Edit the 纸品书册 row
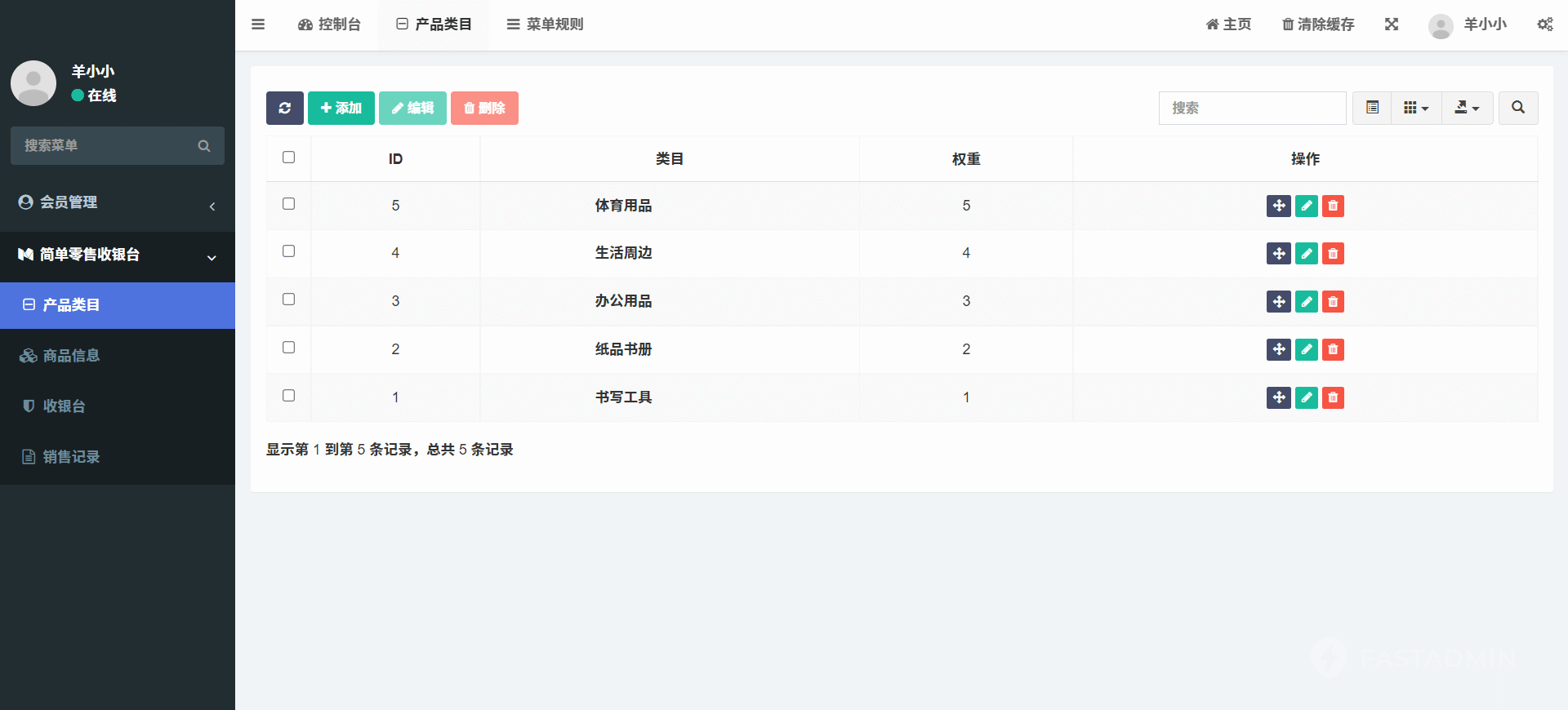The image size is (1568, 710). click(1307, 349)
